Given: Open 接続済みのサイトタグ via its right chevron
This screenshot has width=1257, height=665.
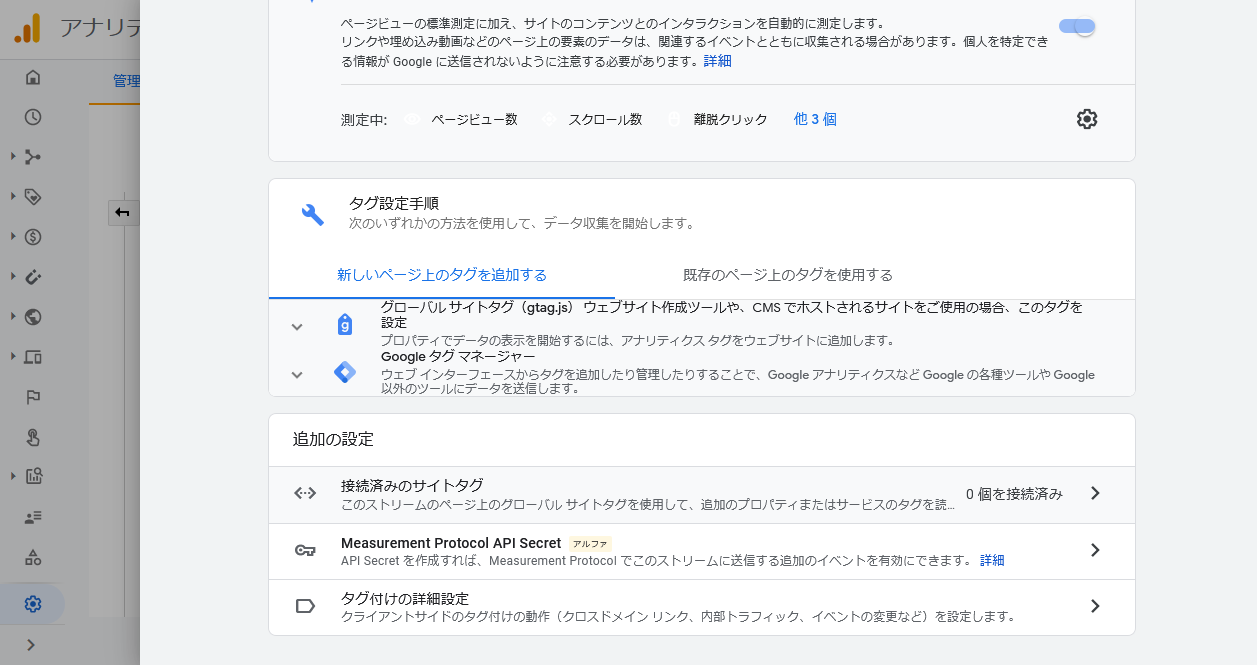Looking at the screenshot, I should (1095, 493).
